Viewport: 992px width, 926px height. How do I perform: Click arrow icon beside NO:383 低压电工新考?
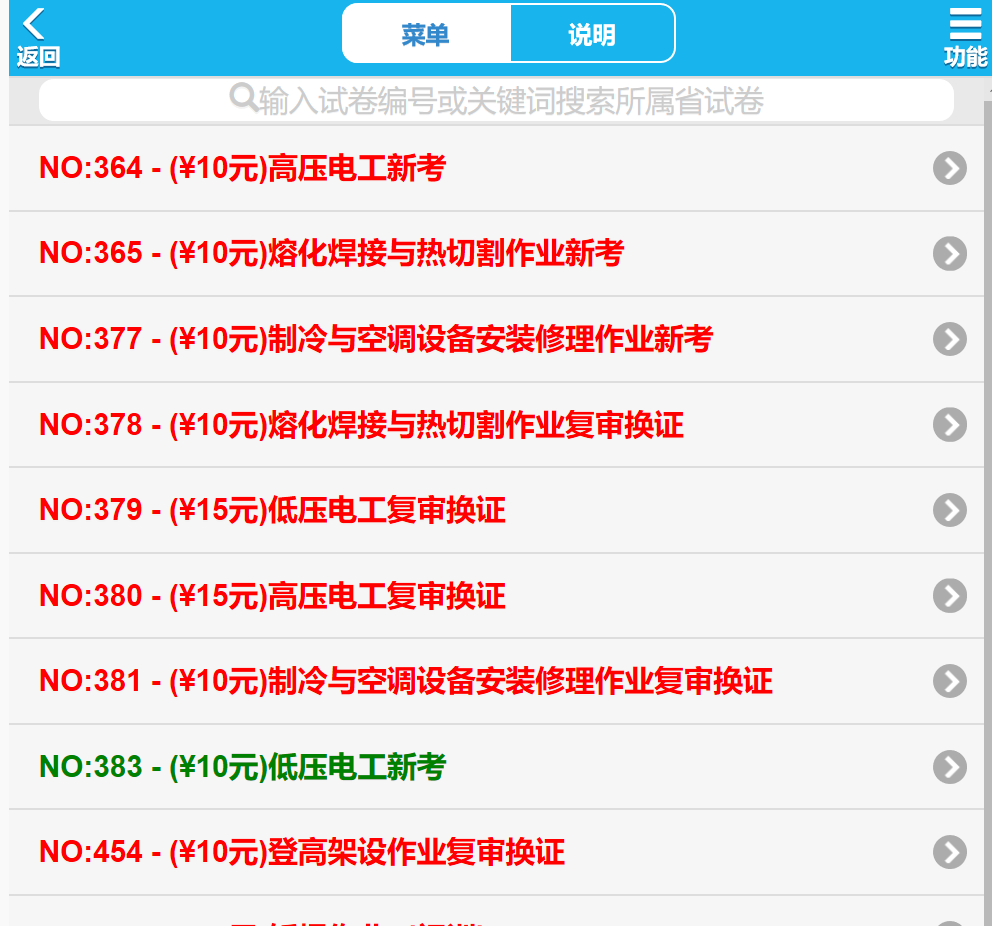point(949,768)
